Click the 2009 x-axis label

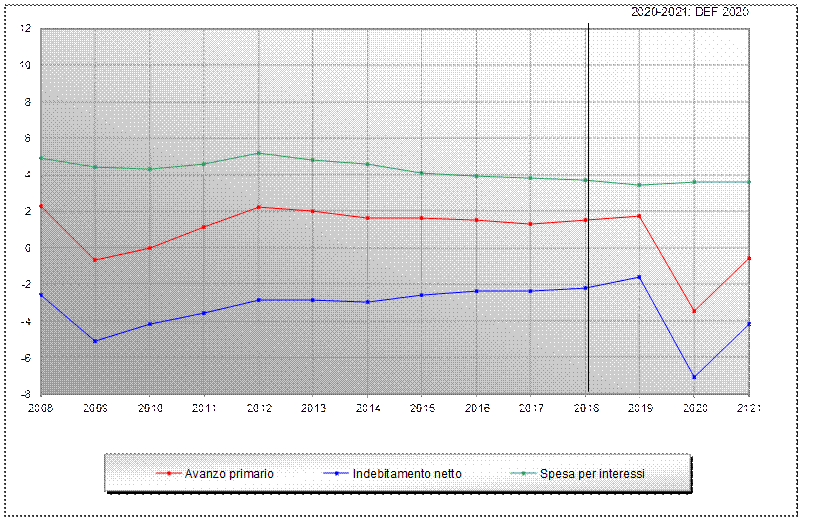click(95, 408)
